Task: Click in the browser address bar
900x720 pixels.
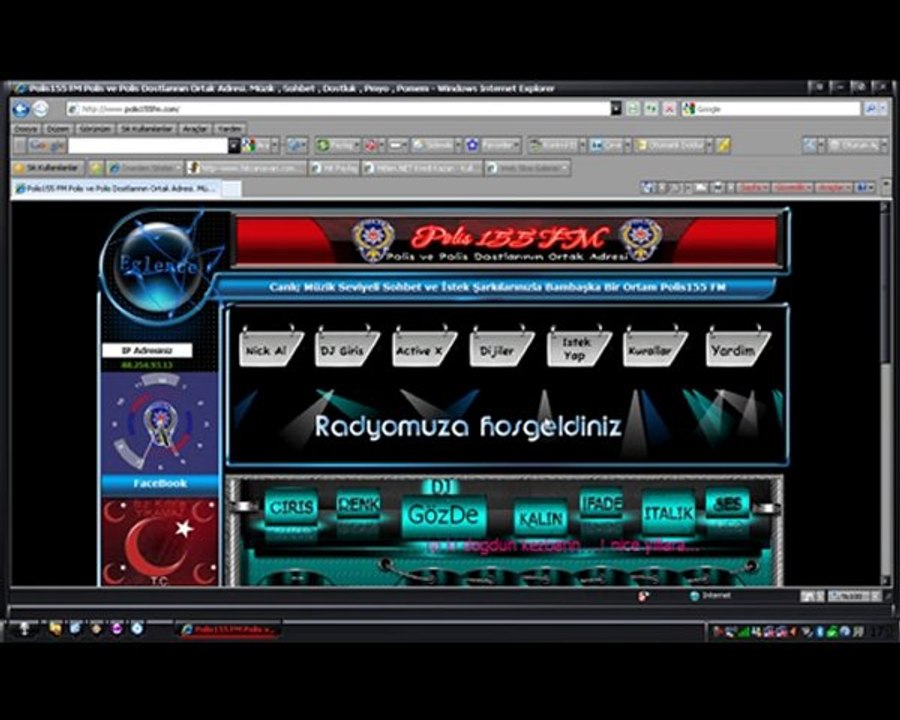Action: click(338, 109)
